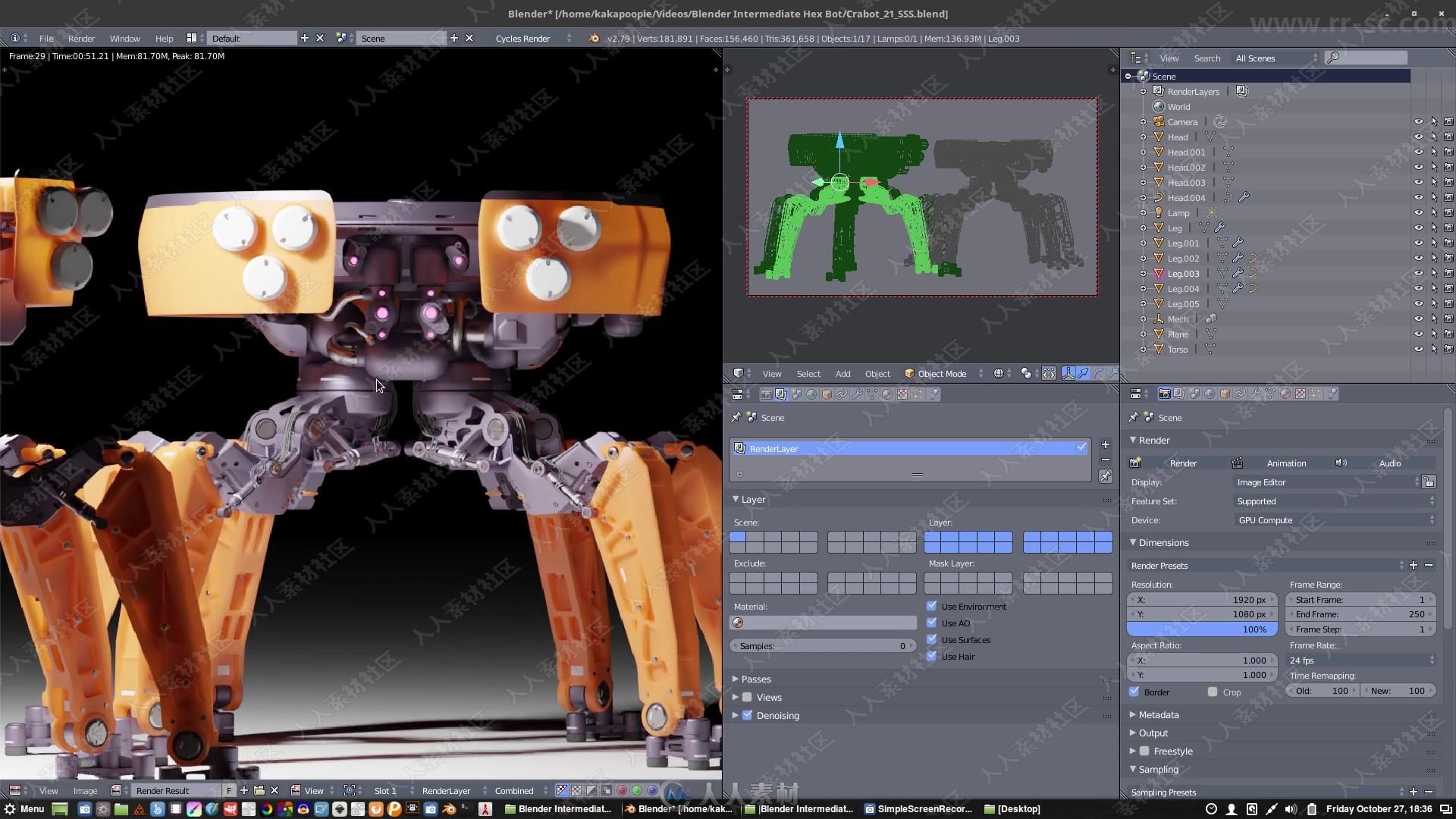This screenshot has width=1456, height=819.
Task: Click the Render Result display tab
Action: (x=163, y=790)
